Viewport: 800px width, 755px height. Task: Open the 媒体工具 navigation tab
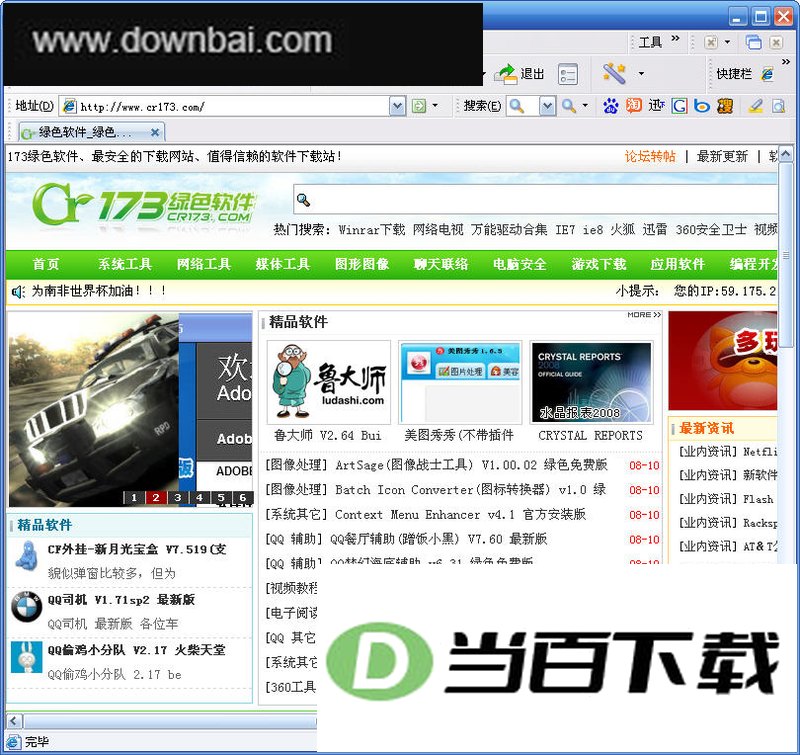(283, 264)
